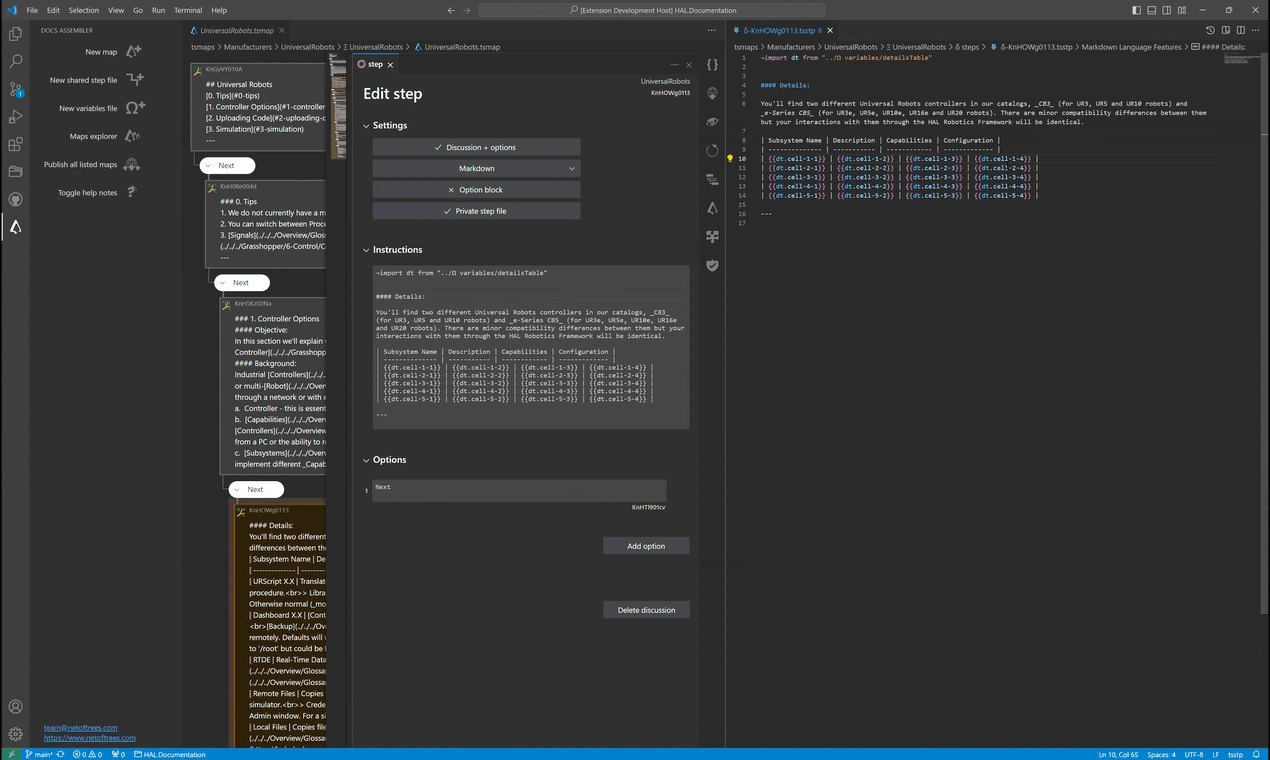Toggle help notes question mark icon
The width and height of the screenshot is (1270, 760).
(x=130, y=192)
